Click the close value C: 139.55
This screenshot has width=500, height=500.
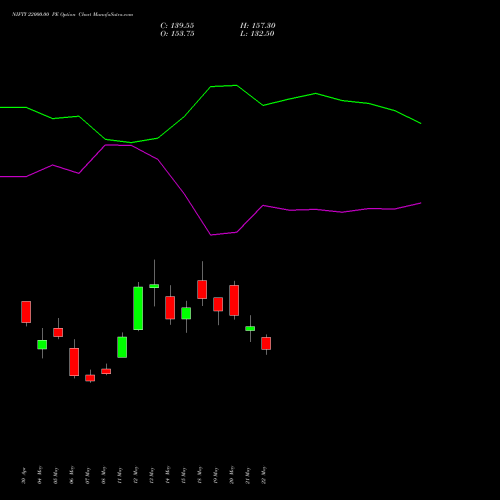[x=177, y=26]
